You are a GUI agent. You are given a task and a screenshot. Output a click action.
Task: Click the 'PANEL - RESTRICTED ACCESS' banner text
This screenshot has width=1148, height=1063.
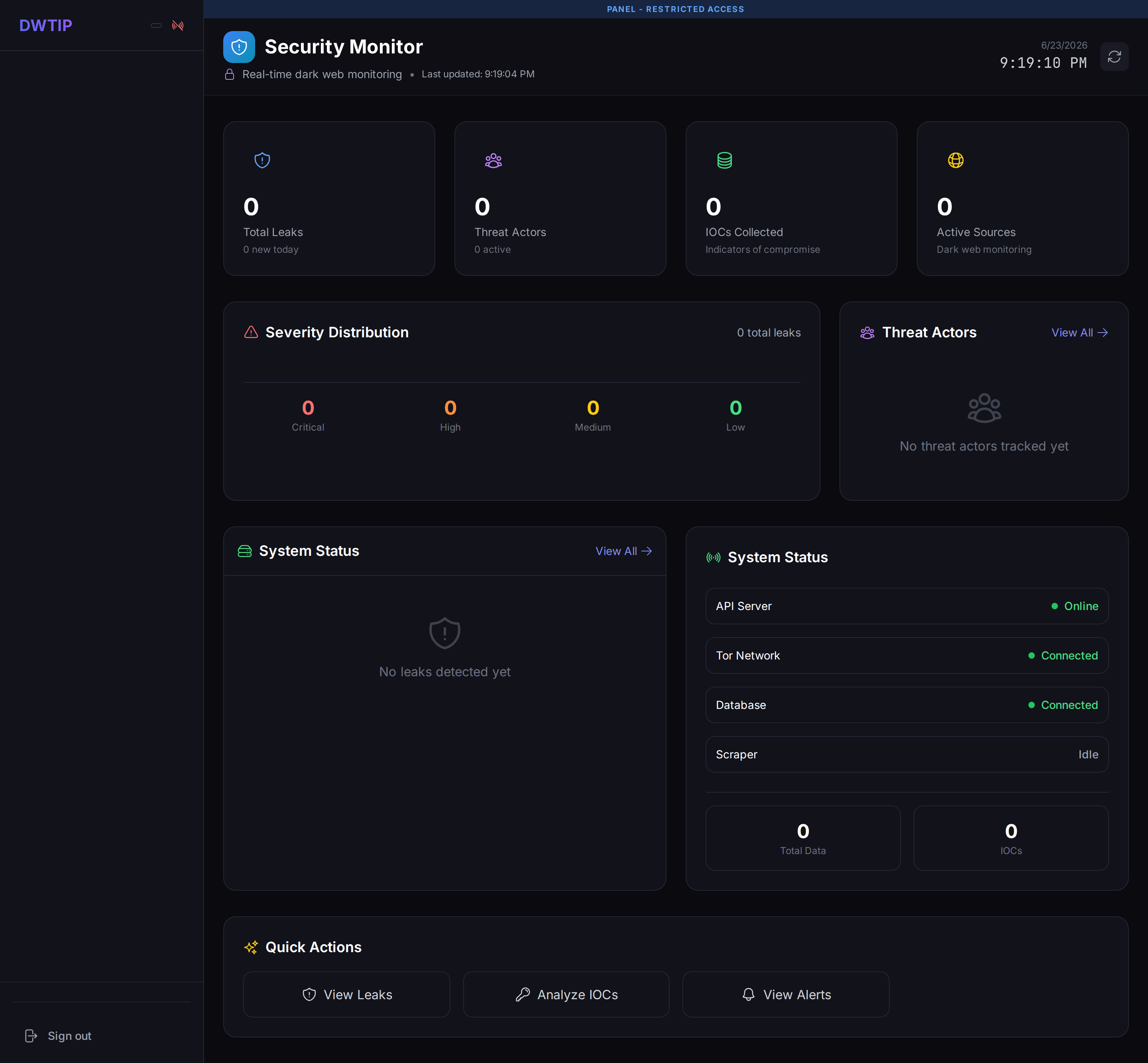675,9
